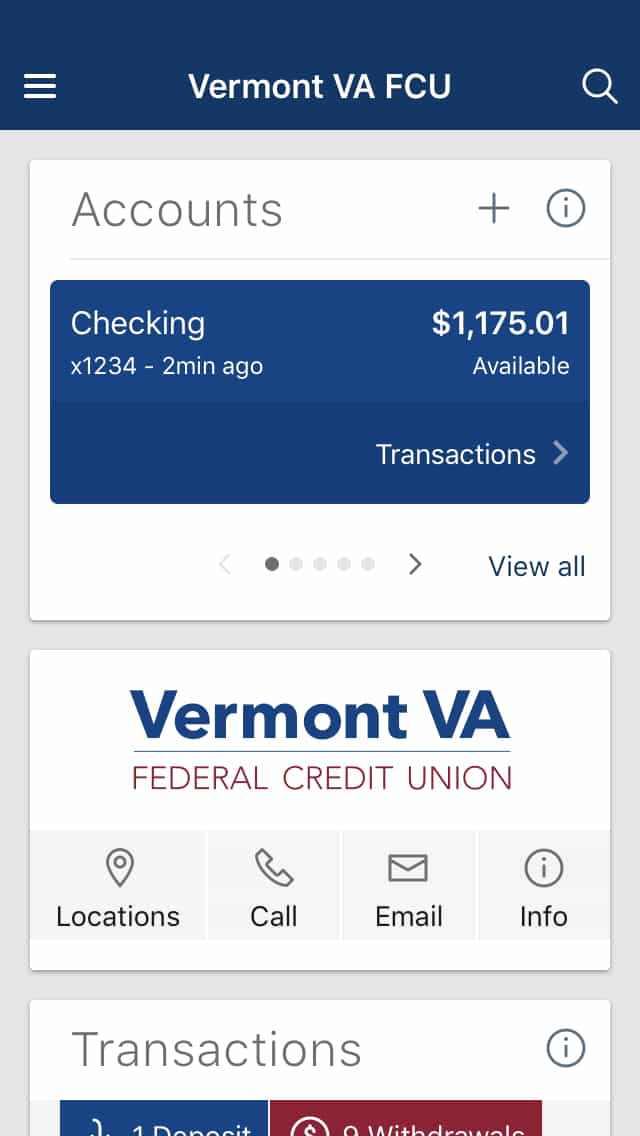Screen dimensions: 640x1136
Task: Tap the search magnifier icon
Action: coord(599,87)
